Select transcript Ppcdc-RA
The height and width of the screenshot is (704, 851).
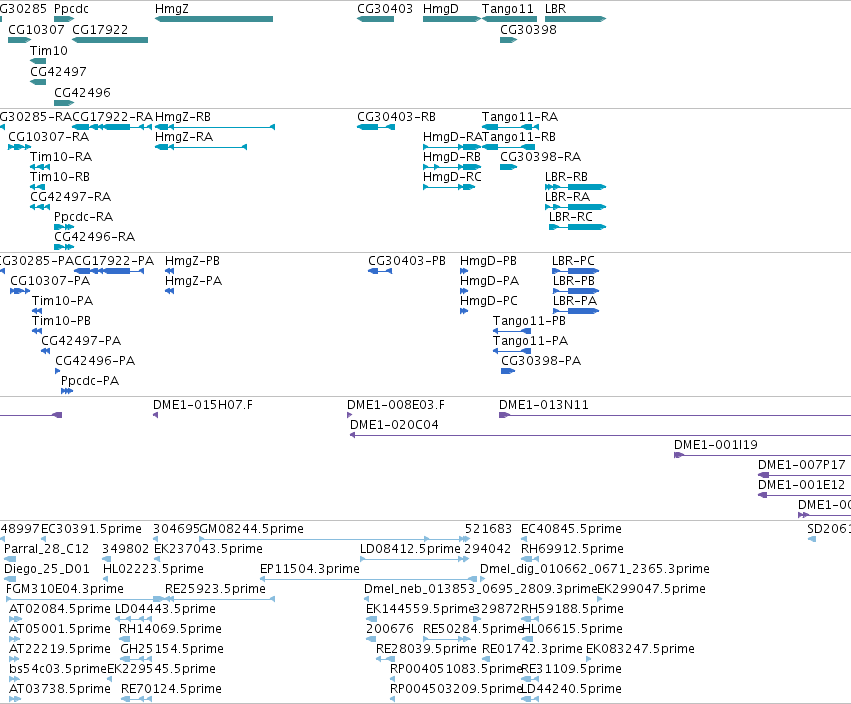tap(64, 227)
